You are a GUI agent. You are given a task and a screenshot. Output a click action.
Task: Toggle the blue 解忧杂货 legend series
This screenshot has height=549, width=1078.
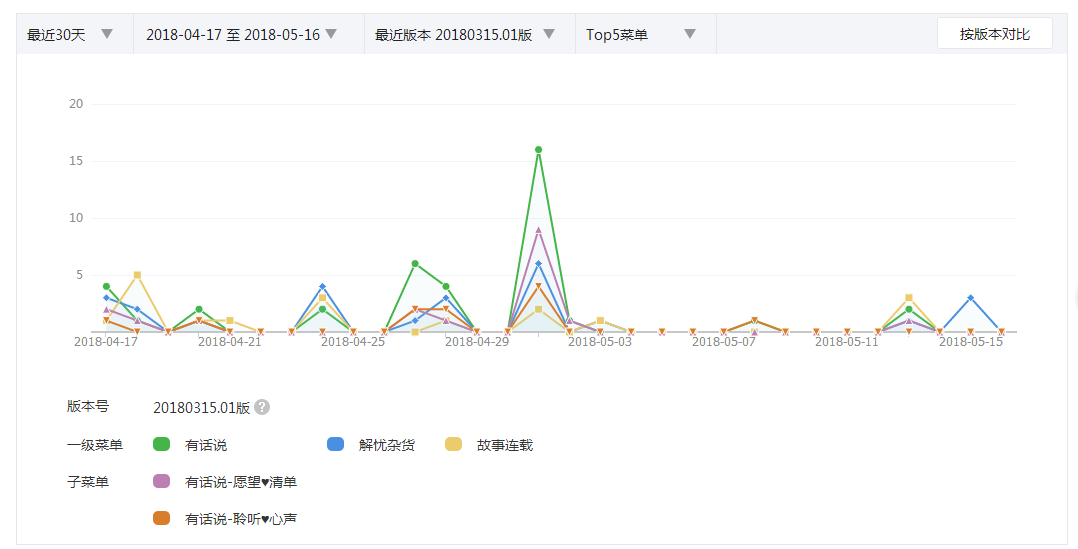[x=336, y=444]
